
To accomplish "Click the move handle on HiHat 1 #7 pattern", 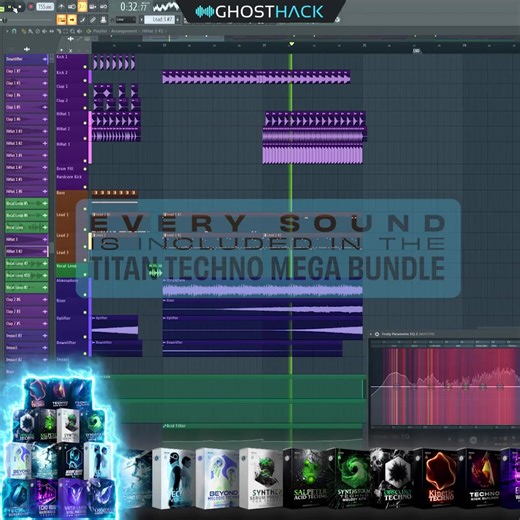I will (45, 167).
